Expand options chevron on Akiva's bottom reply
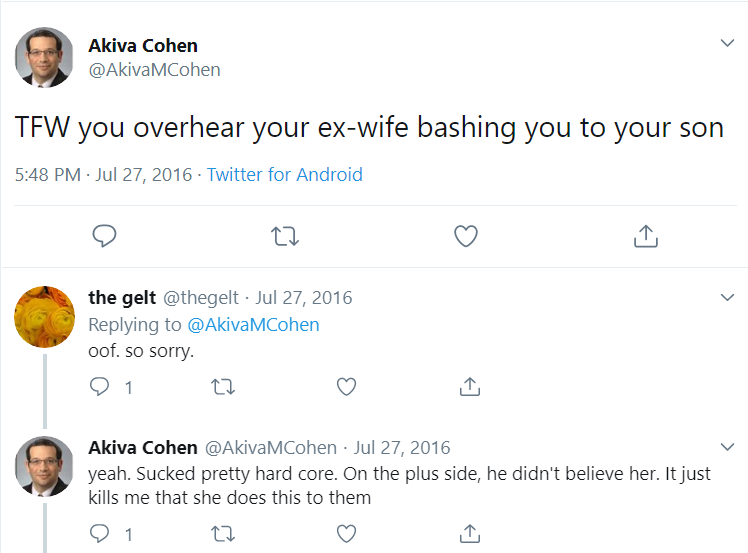This screenshot has height=553, width=748. [727, 447]
